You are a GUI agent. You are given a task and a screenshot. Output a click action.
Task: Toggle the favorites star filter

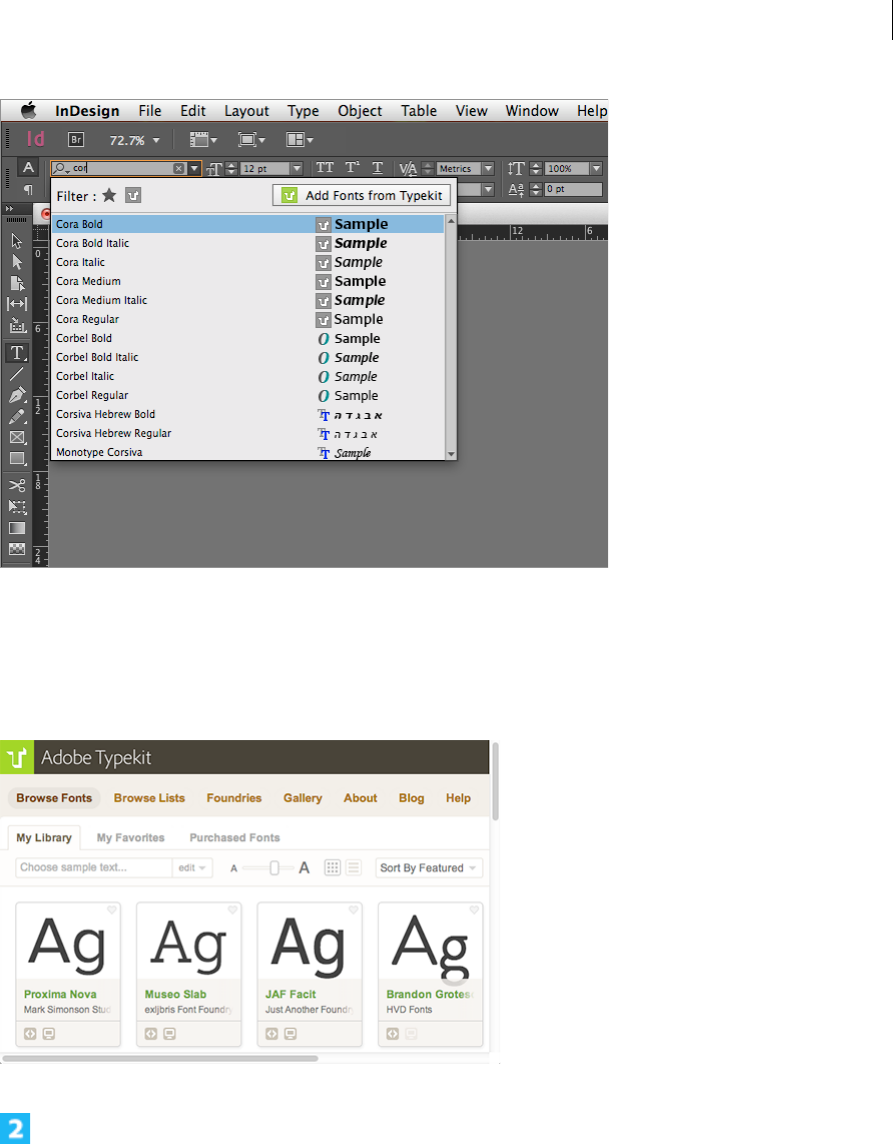[109, 195]
